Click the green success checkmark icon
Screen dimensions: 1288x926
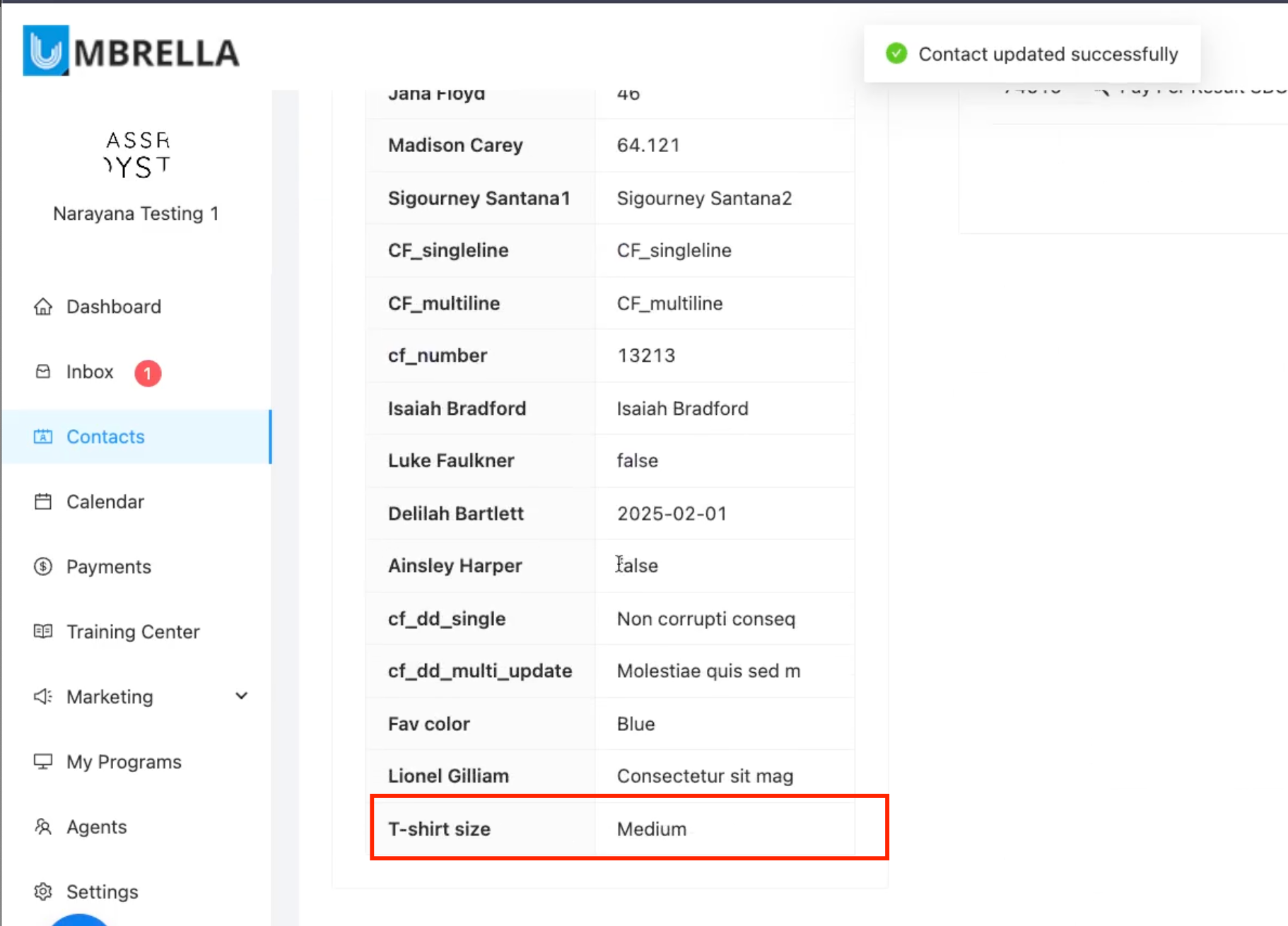pos(896,54)
